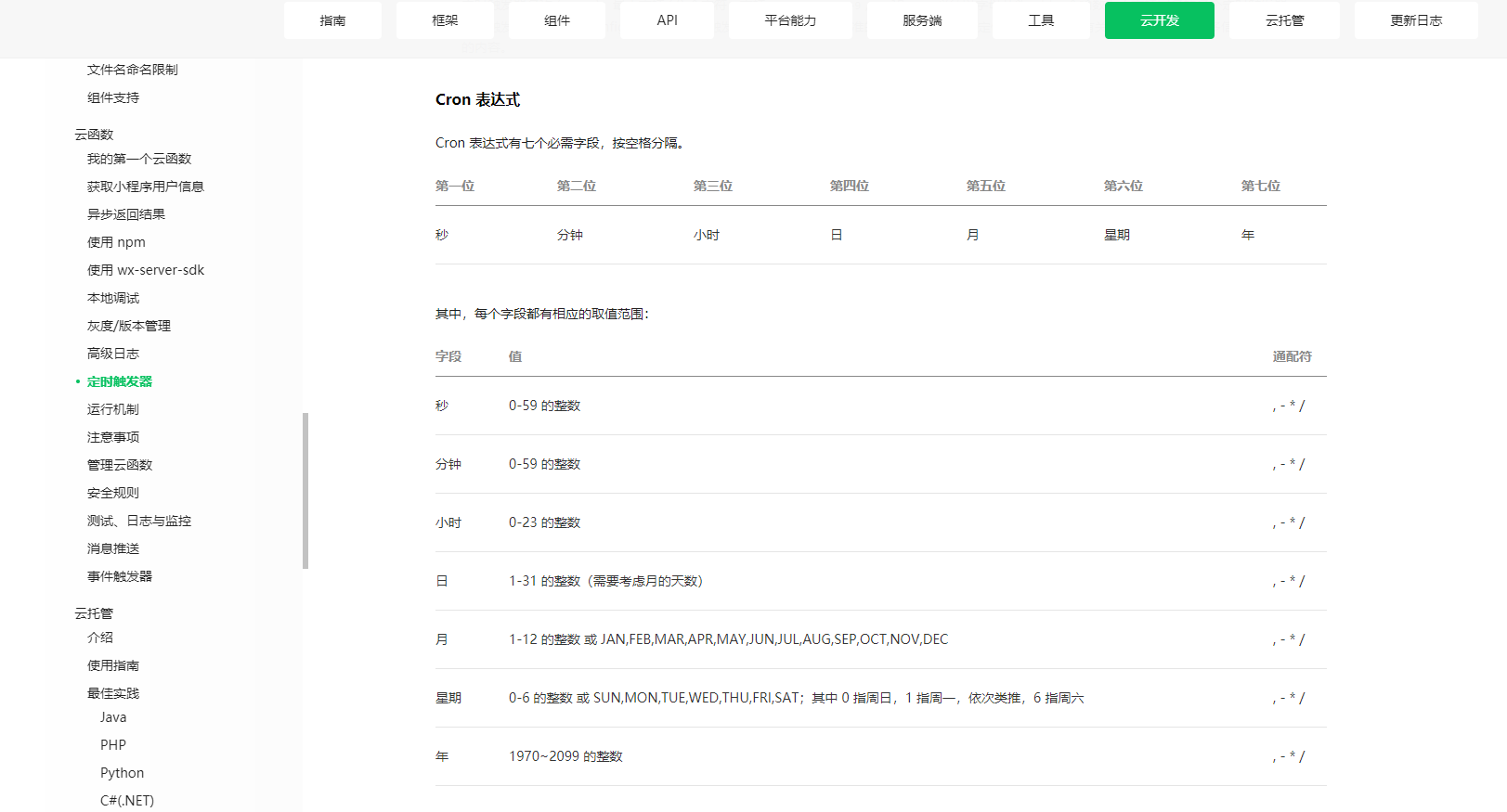
Task: Click the 第四位 column header
Action: 850,186
